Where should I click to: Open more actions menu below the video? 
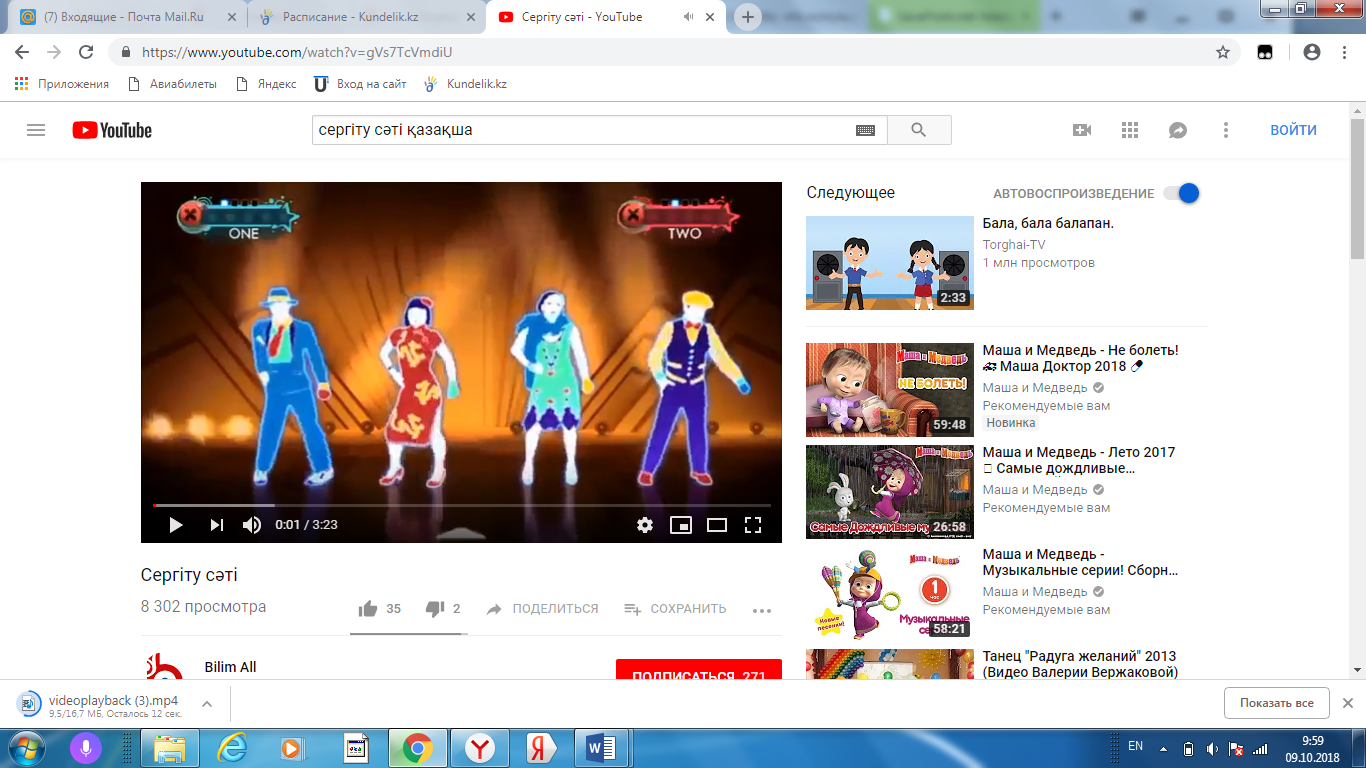tap(762, 610)
